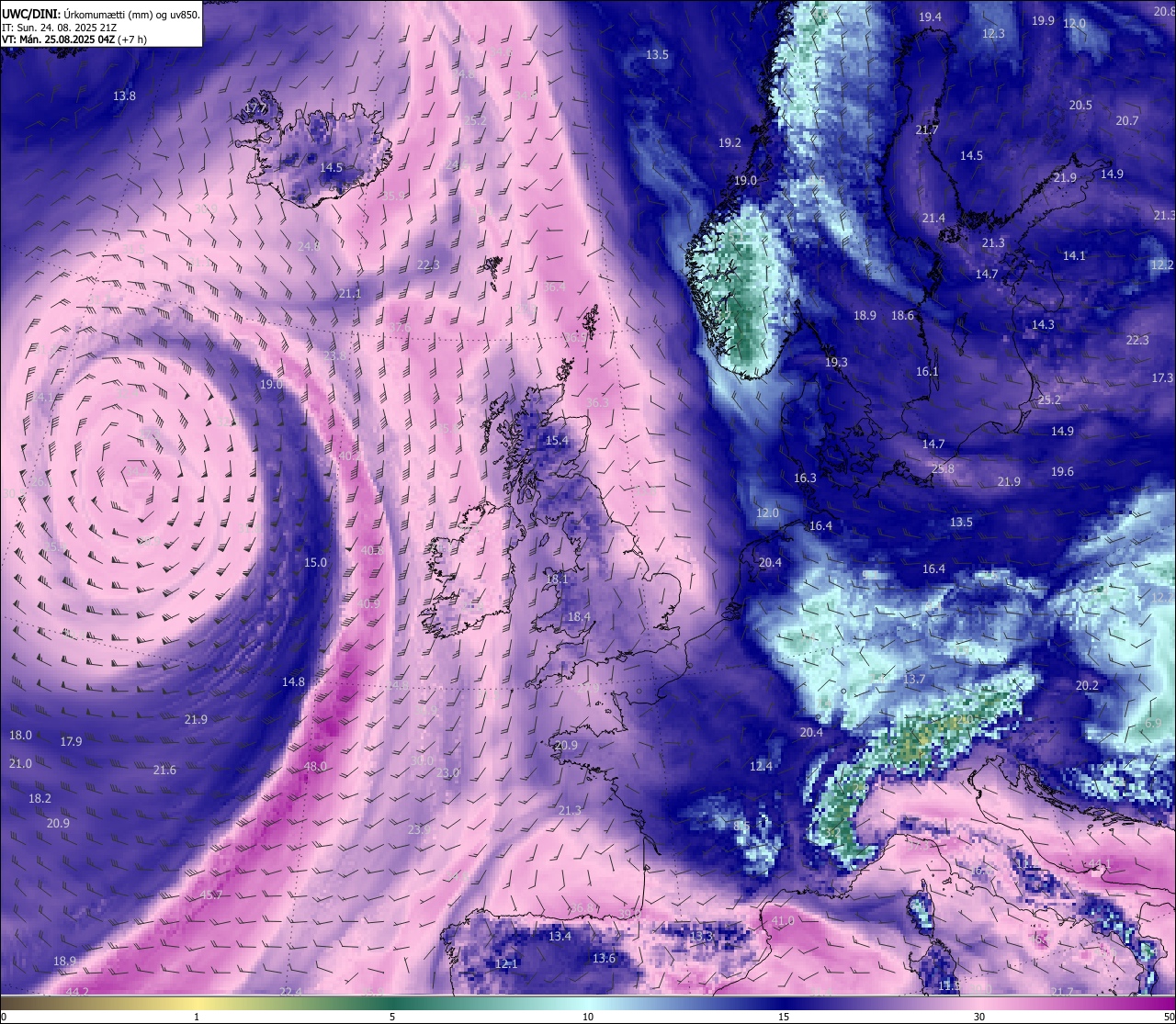Click the 36.3 value northeast of Scotland

pos(596,402)
